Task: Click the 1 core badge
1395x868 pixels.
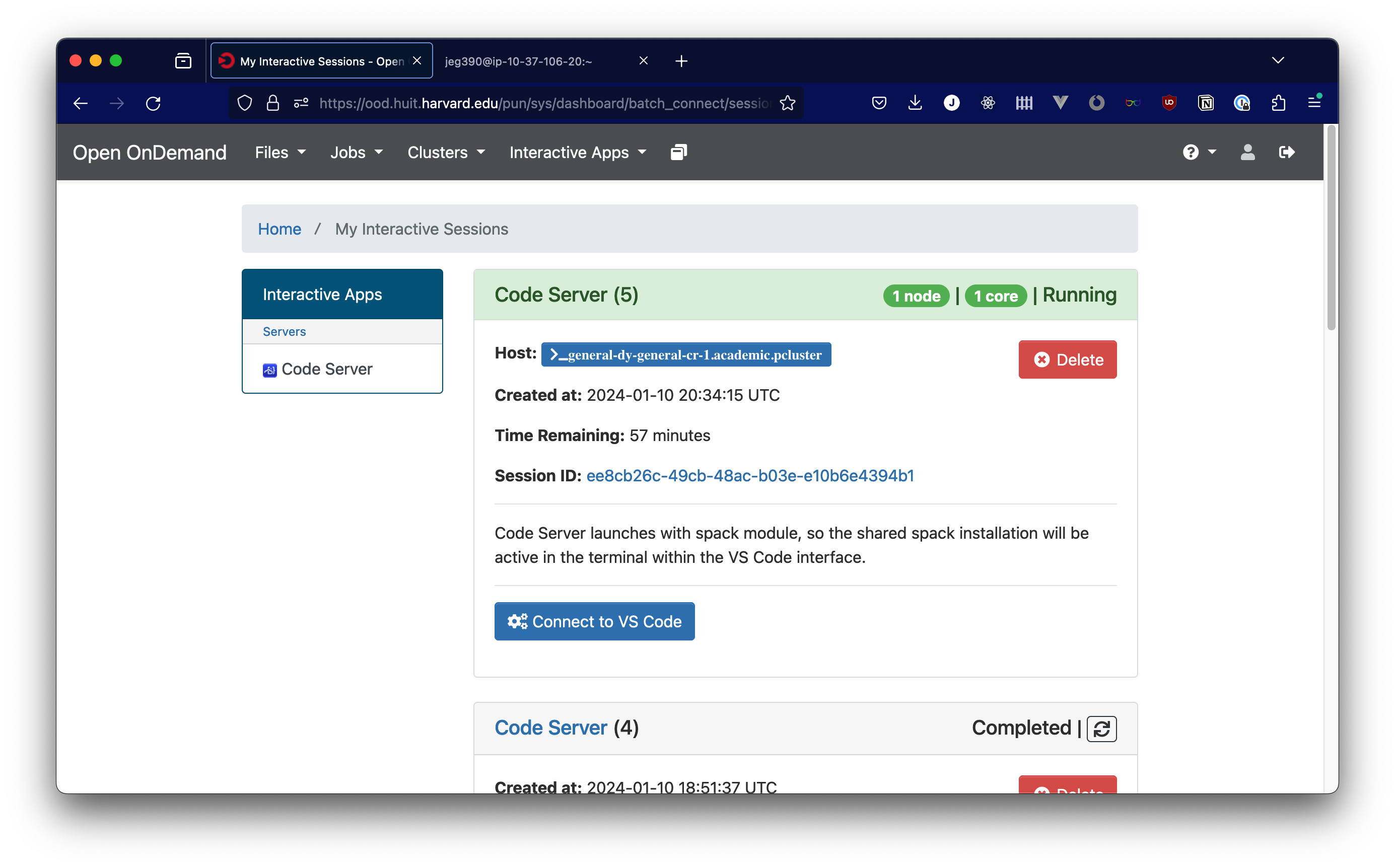Action: point(996,296)
